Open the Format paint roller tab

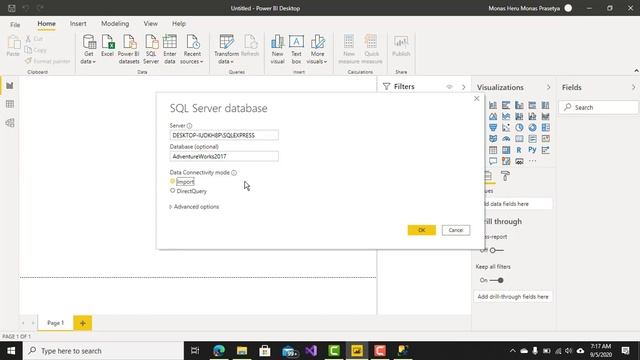[505, 176]
